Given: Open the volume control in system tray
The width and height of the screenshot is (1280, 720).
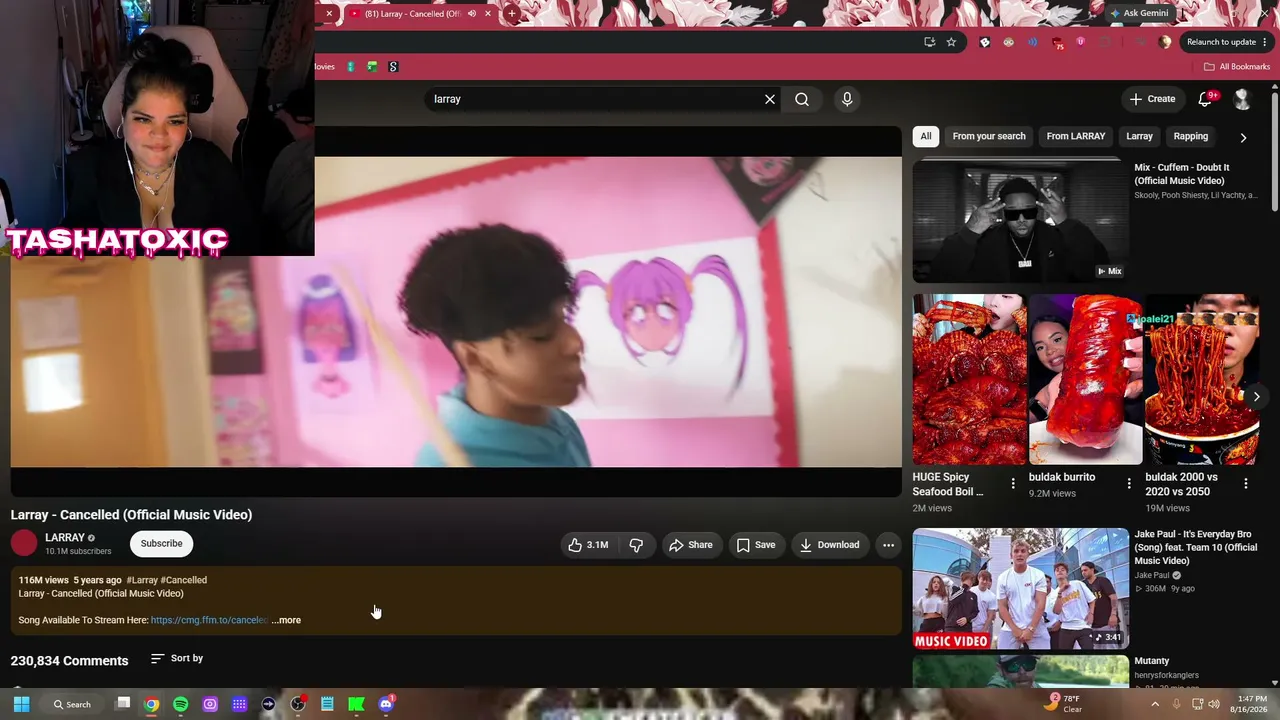Looking at the screenshot, I should click(1214, 704).
